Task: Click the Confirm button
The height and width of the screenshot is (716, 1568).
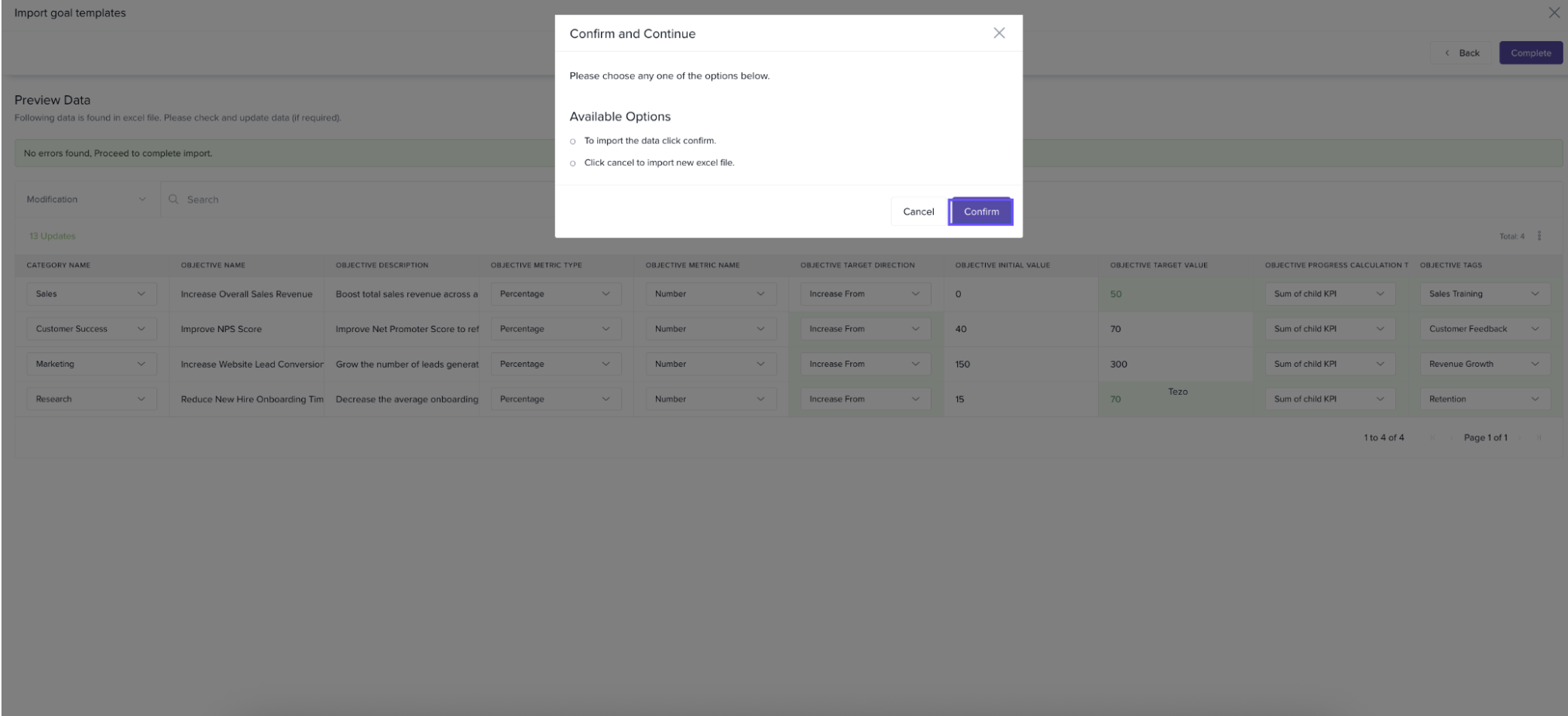Action: point(980,211)
